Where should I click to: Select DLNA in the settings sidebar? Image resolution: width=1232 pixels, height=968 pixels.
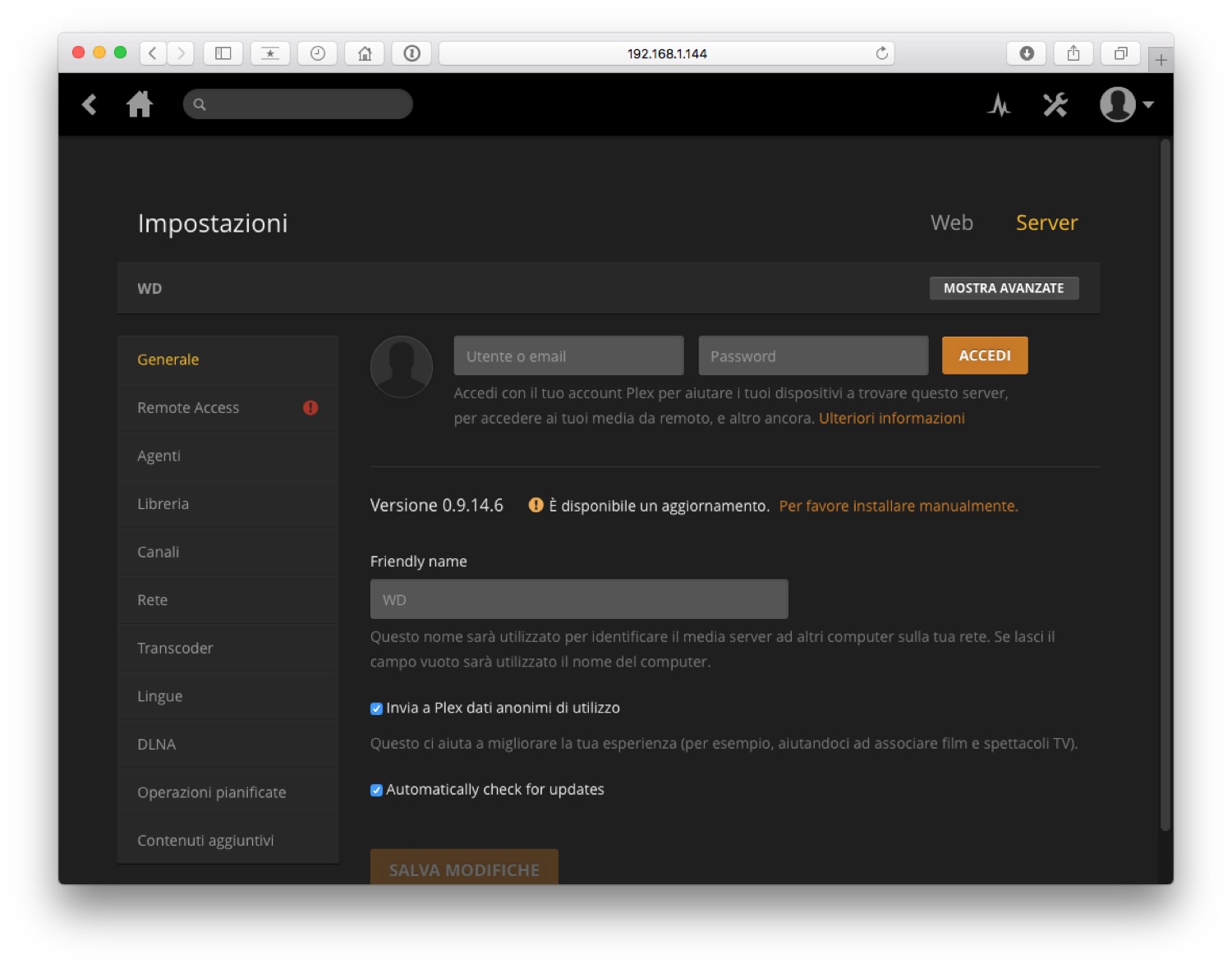click(157, 744)
